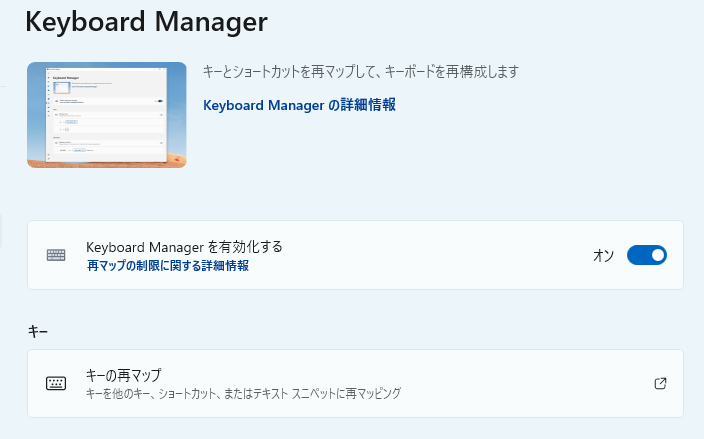The height and width of the screenshot is (439, 704).
Task: Click the オン status label
Action: pyautogui.click(x=603, y=256)
